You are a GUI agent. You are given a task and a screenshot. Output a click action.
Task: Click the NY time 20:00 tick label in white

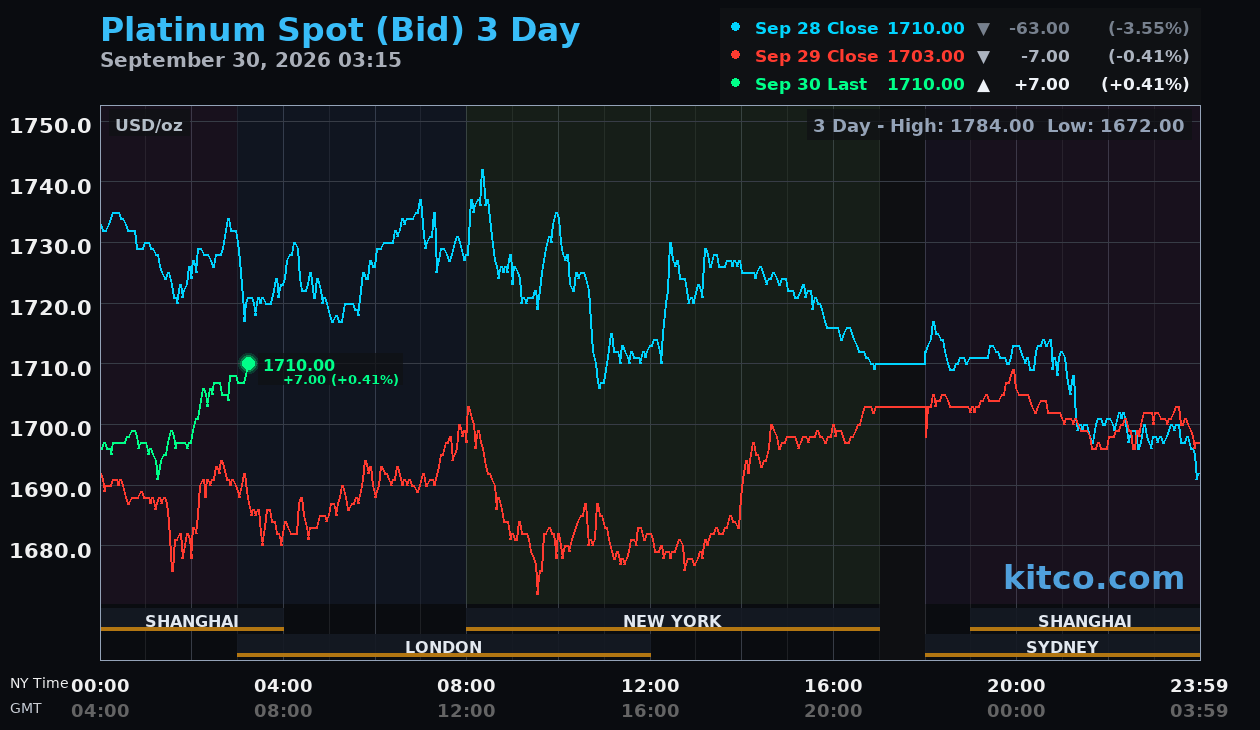point(1016,686)
